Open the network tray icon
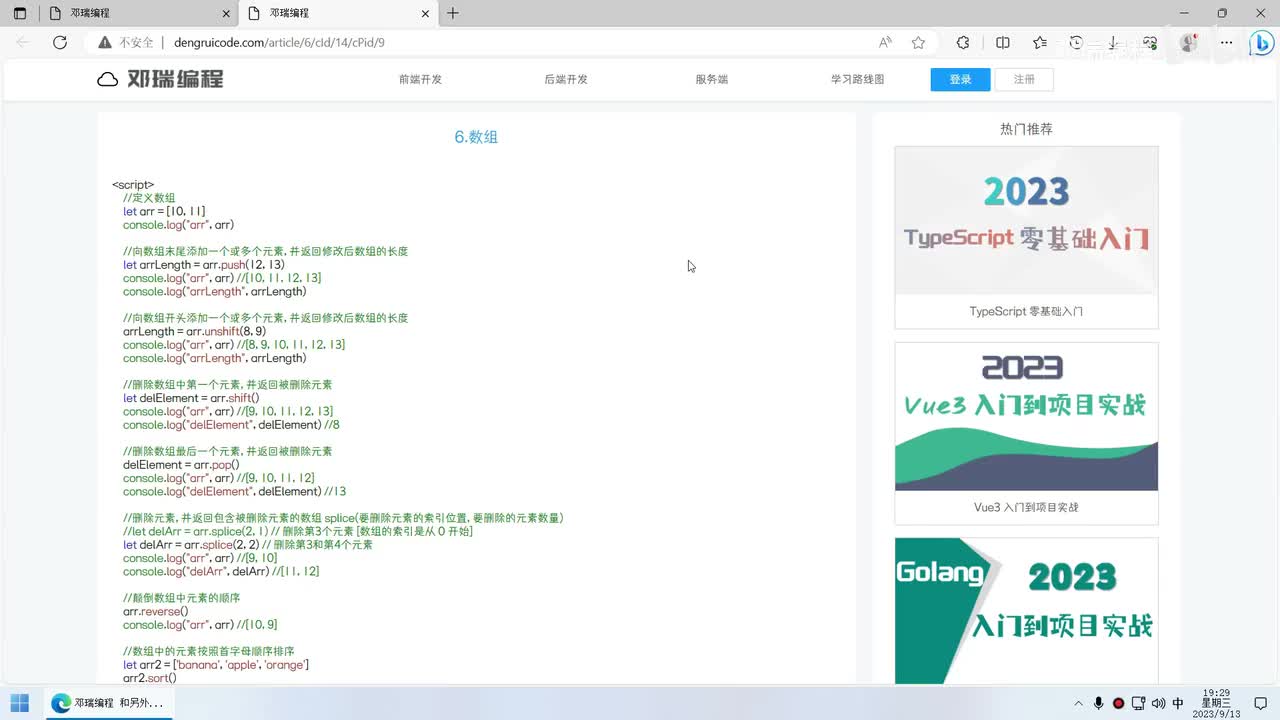Viewport: 1280px width, 720px height. [x=1139, y=703]
